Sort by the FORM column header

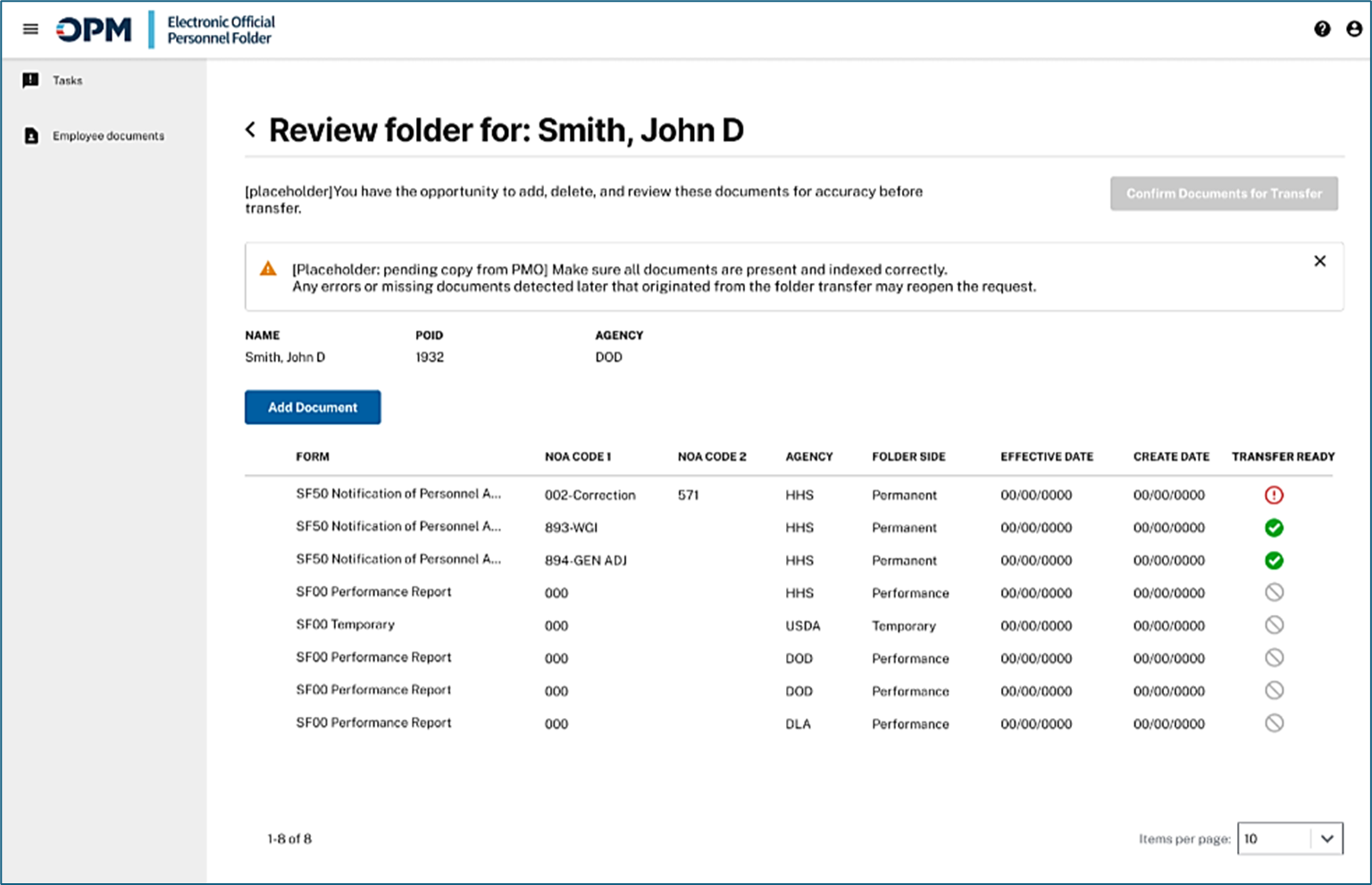pos(313,456)
